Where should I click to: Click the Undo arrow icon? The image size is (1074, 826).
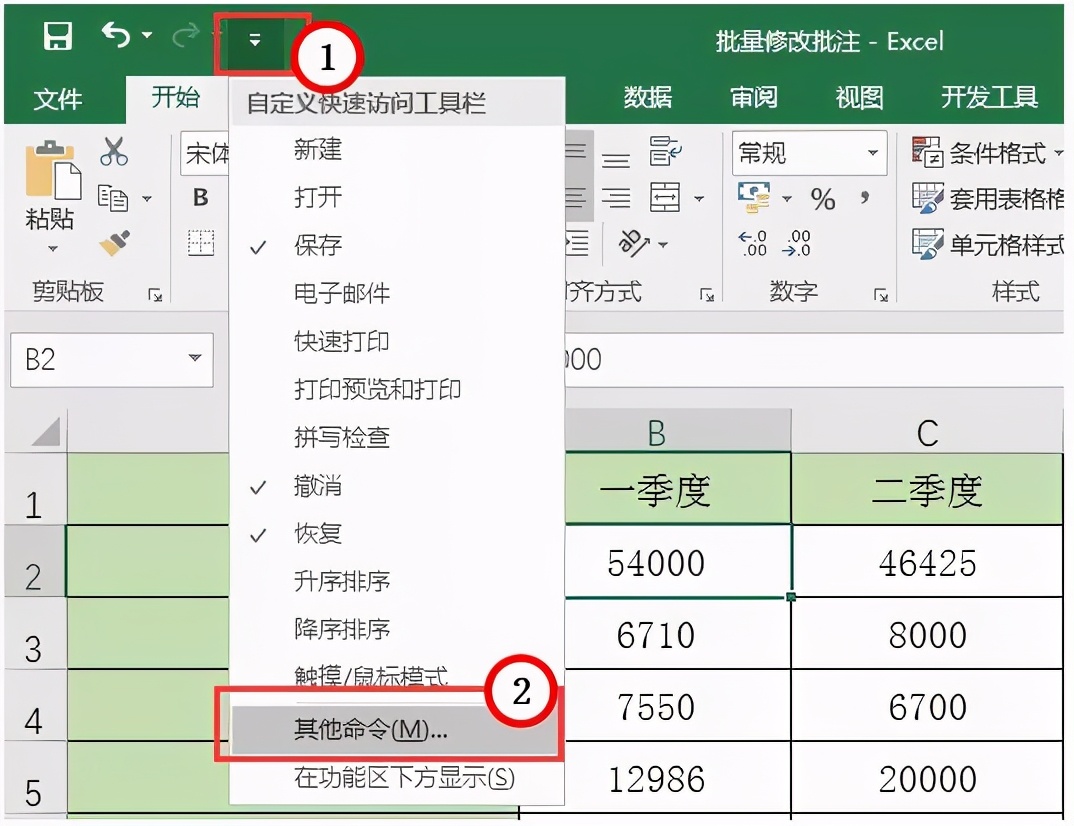(x=116, y=35)
